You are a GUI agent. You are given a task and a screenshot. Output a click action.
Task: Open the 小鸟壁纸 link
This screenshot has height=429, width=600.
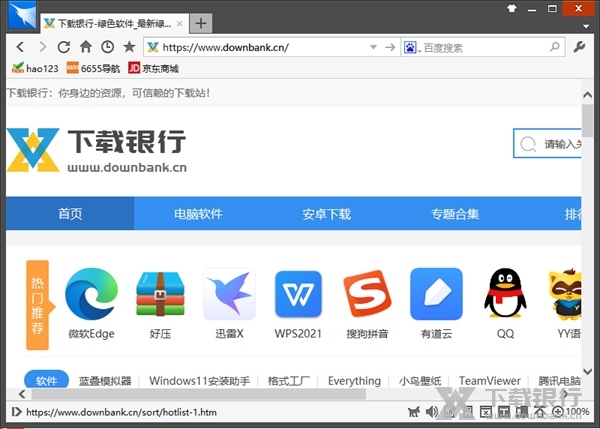point(420,381)
